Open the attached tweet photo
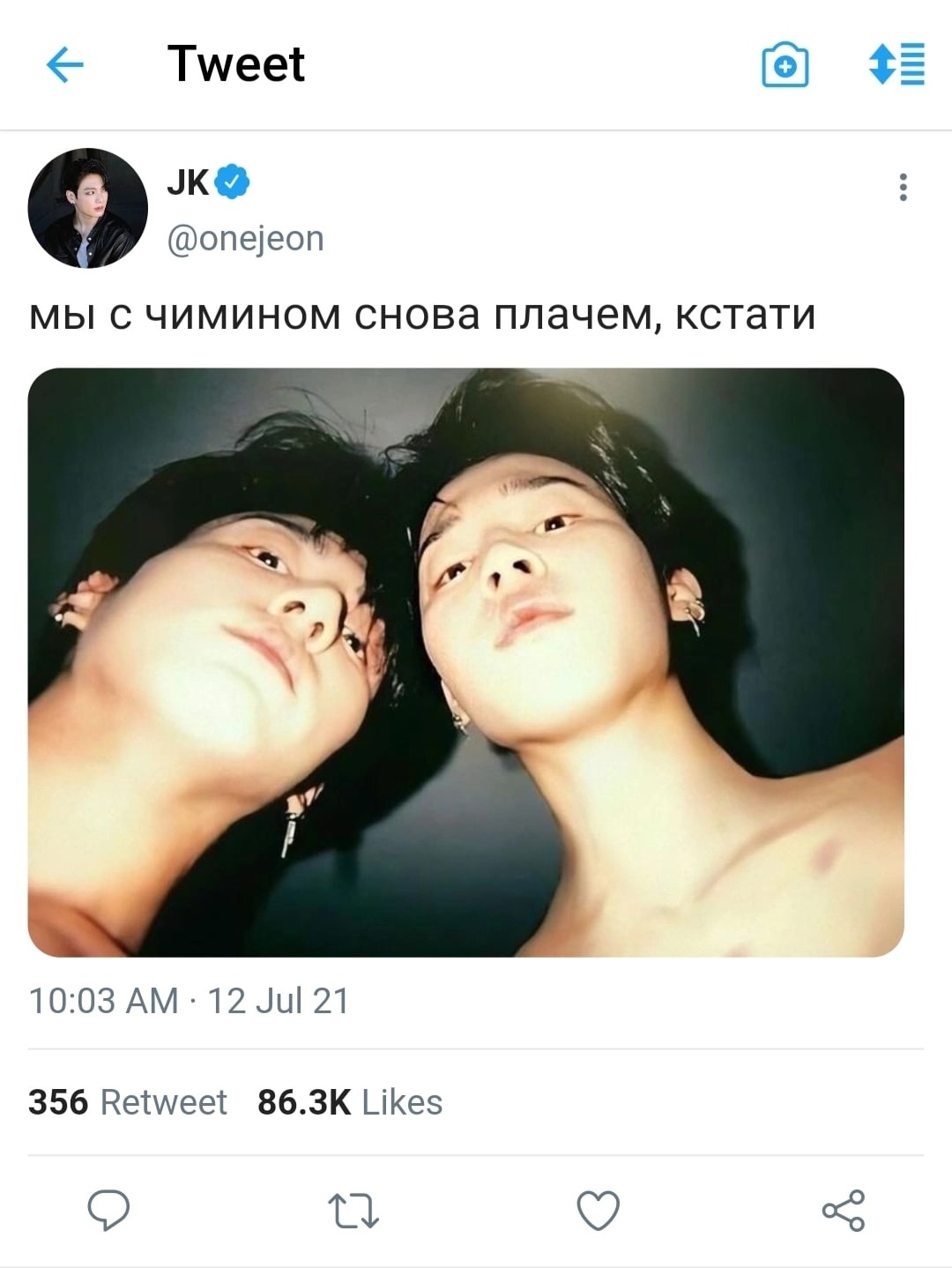 466,662
